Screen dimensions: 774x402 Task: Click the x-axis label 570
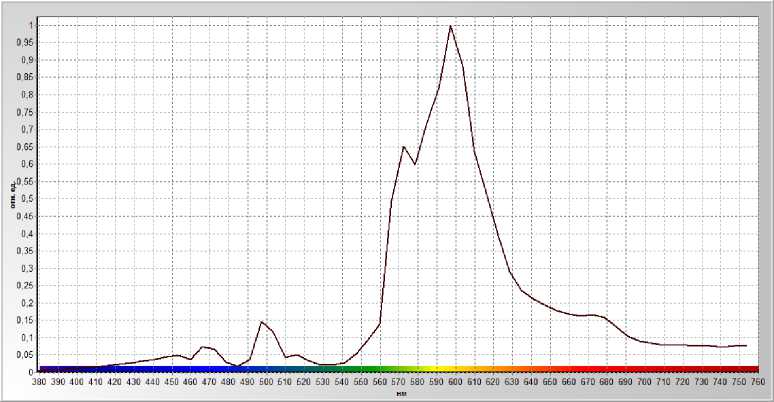pos(398,382)
